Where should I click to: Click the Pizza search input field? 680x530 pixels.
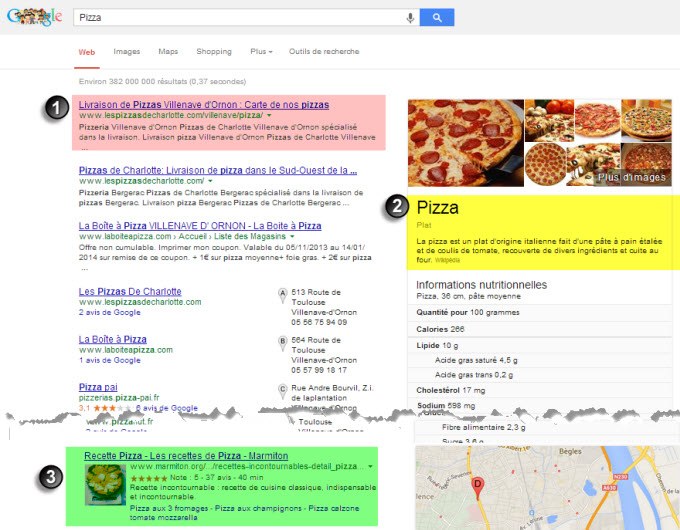tap(239, 17)
